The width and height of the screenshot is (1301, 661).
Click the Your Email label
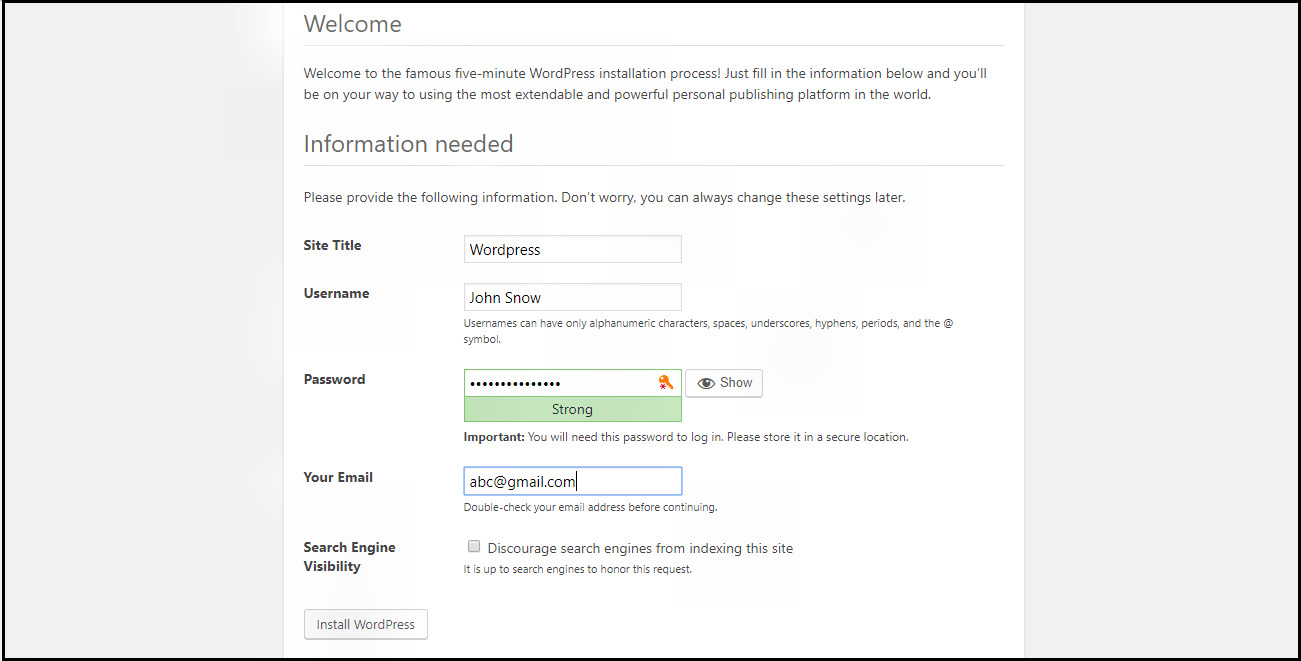point(339,477)
